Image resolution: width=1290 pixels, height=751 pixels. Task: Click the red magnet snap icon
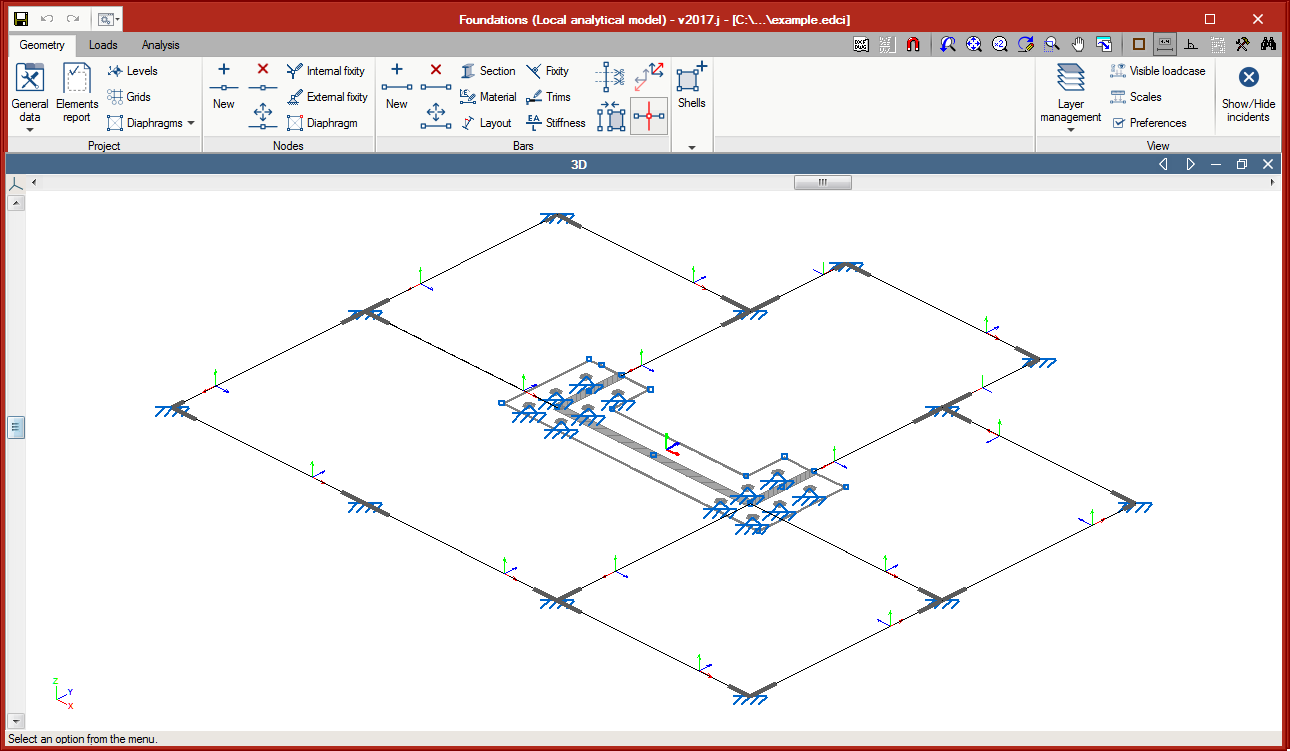(x=913, y=45)
